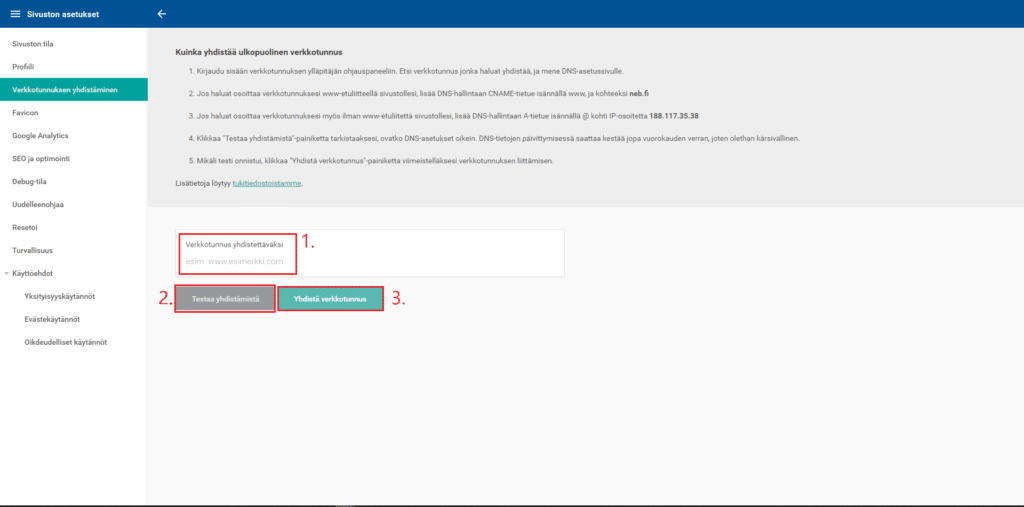
Task: Select Debug-tila in sidebar
Action: tap(29, 181)
